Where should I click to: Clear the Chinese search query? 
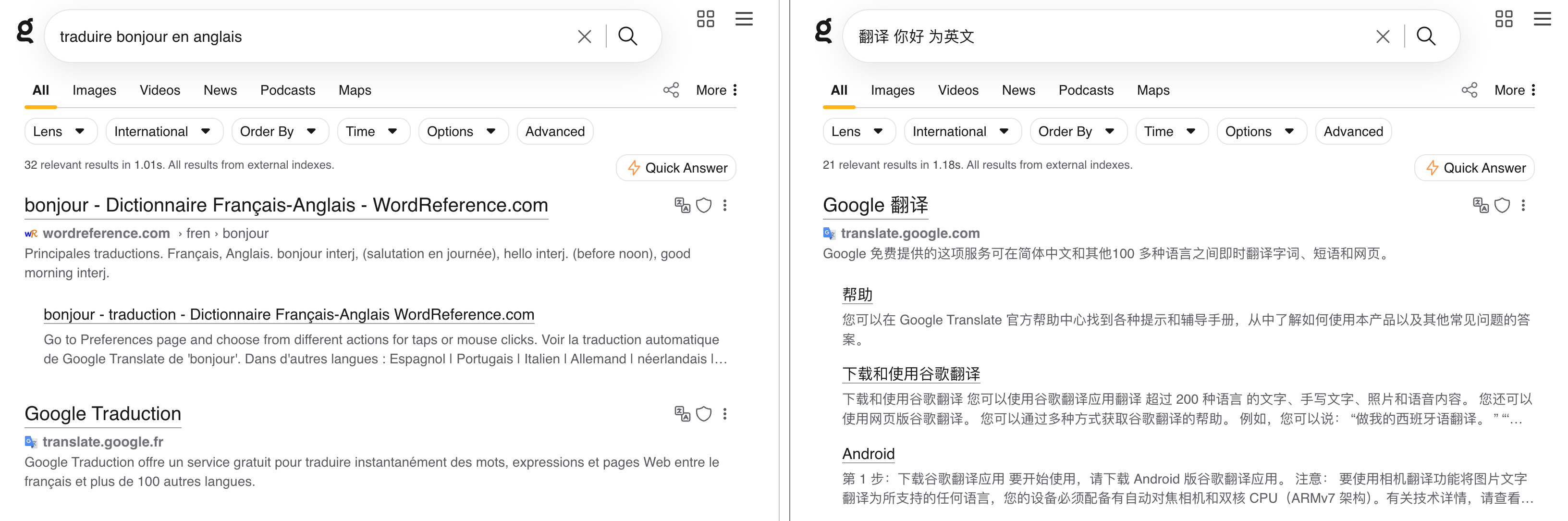point(1383,37)
